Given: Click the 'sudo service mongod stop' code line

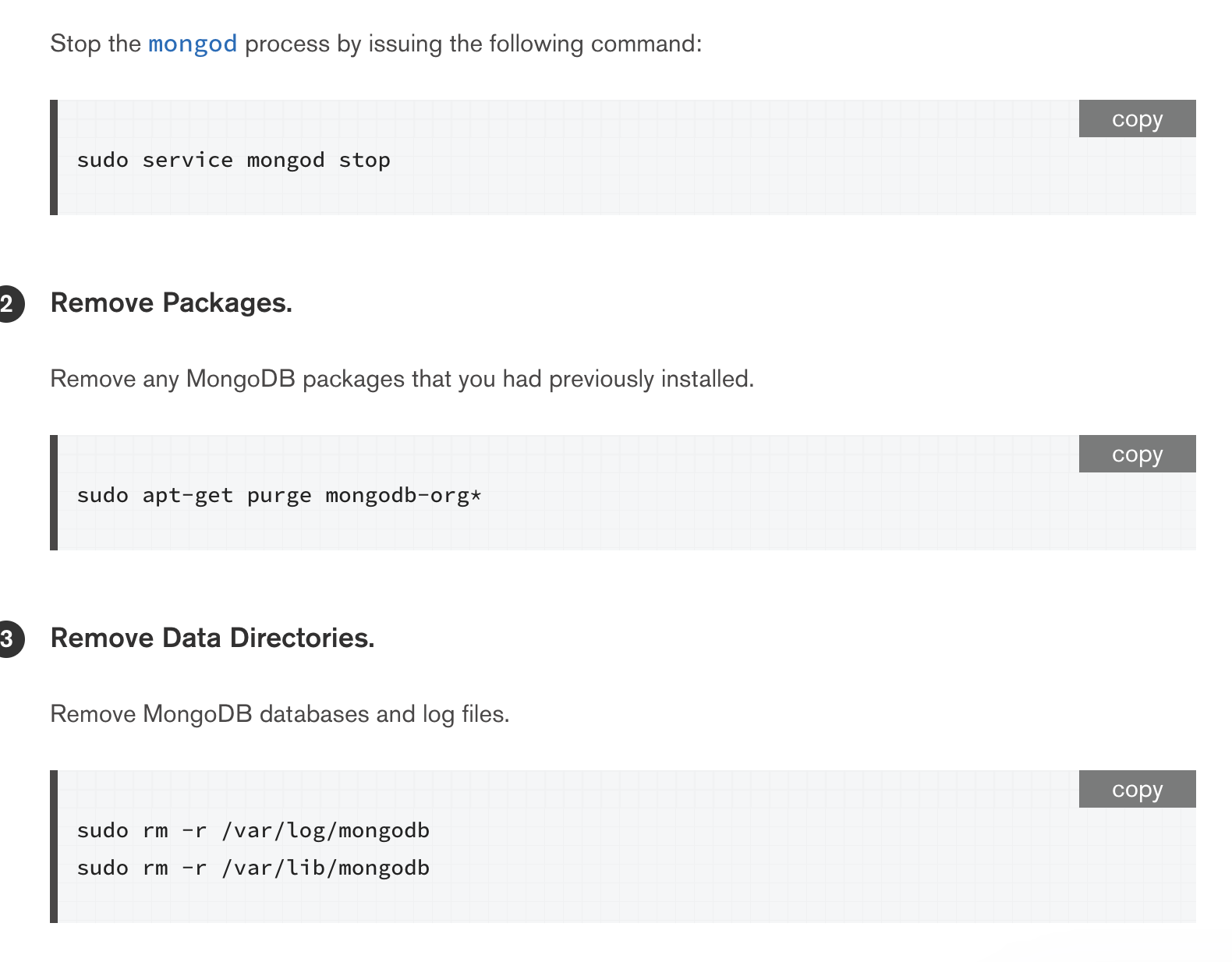Looking at the screenshot, I should click(x=233, y=161).
